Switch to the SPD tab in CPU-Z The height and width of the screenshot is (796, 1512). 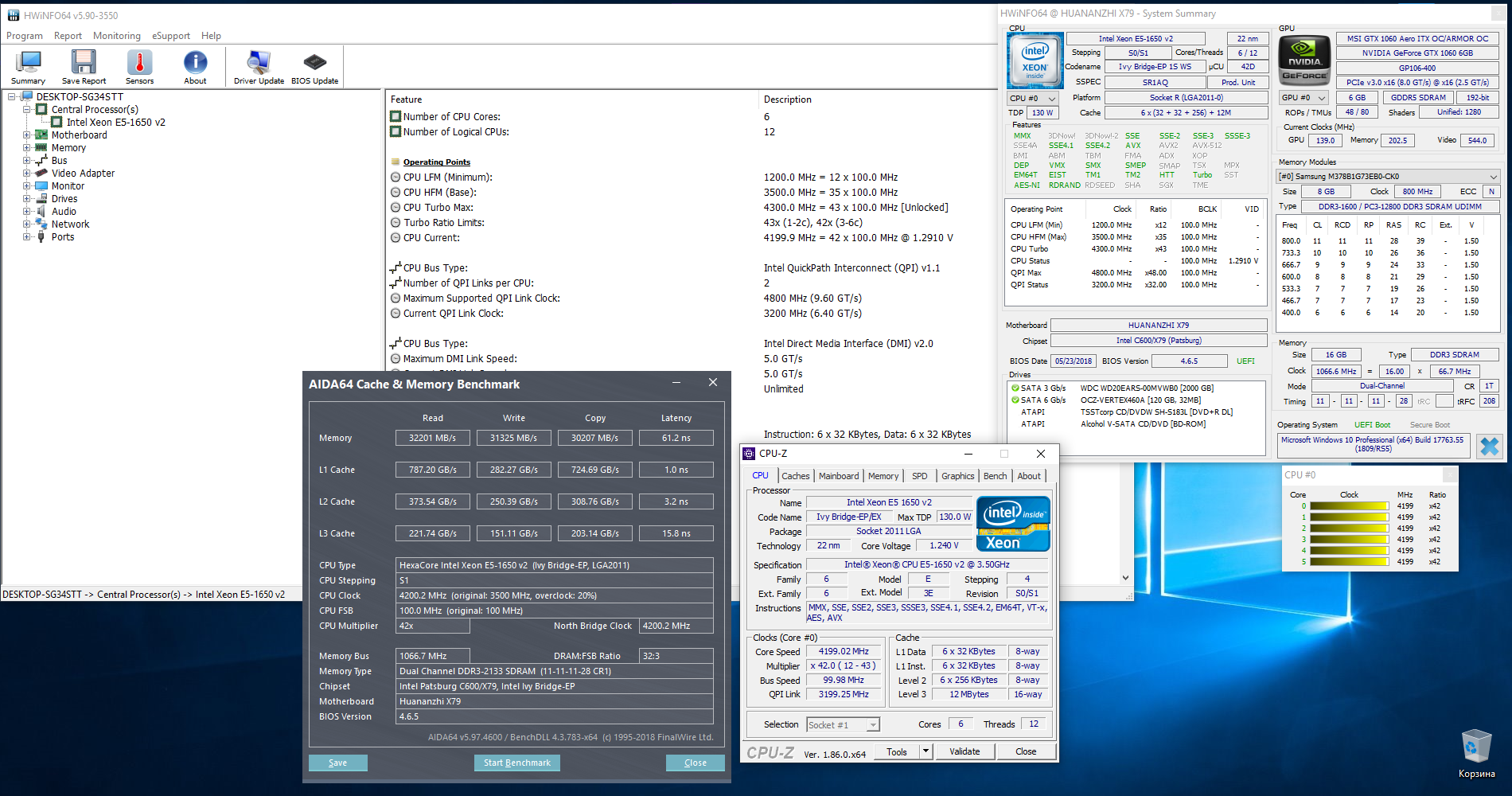[x=920, y=476]
